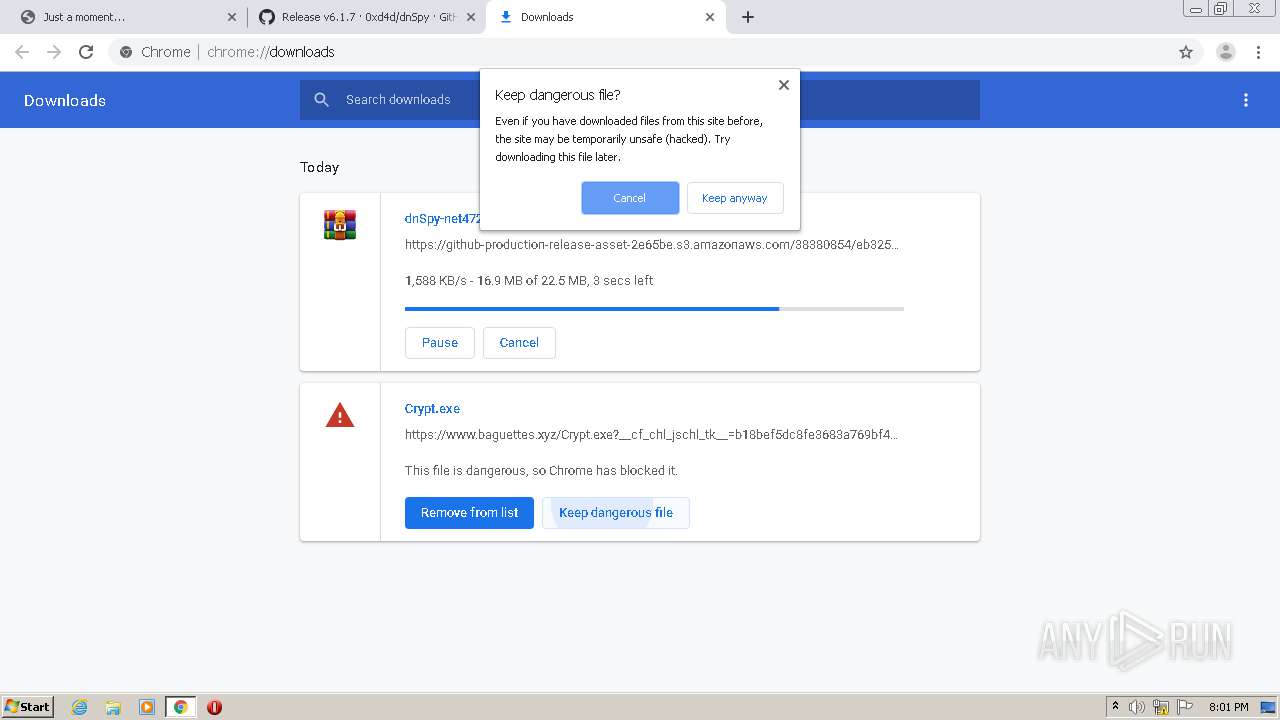
Task: Open the Windows Start menu
Action: click(28, 707)
